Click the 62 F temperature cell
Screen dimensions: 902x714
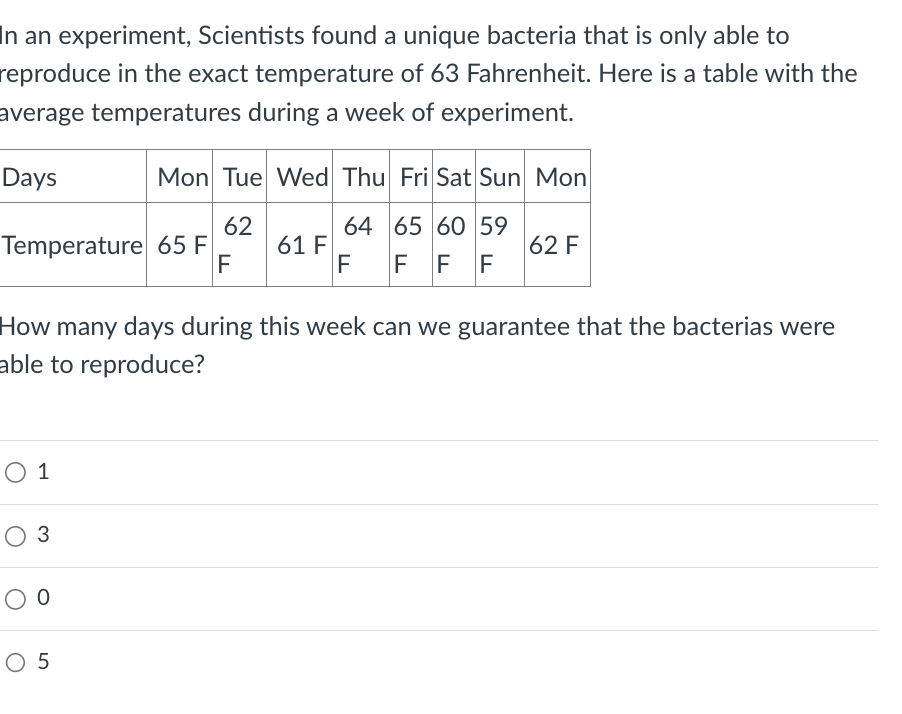tap(240, 245)
